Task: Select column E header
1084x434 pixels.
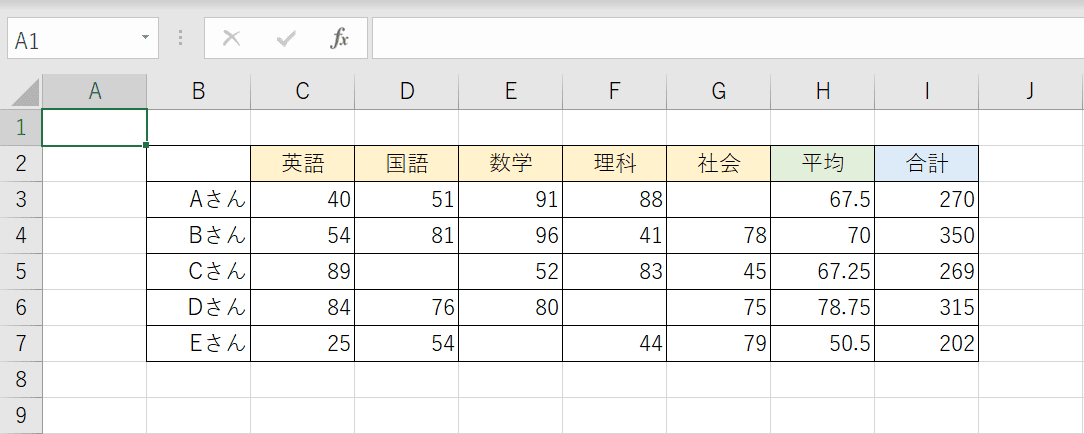Action: coord(510,91)
